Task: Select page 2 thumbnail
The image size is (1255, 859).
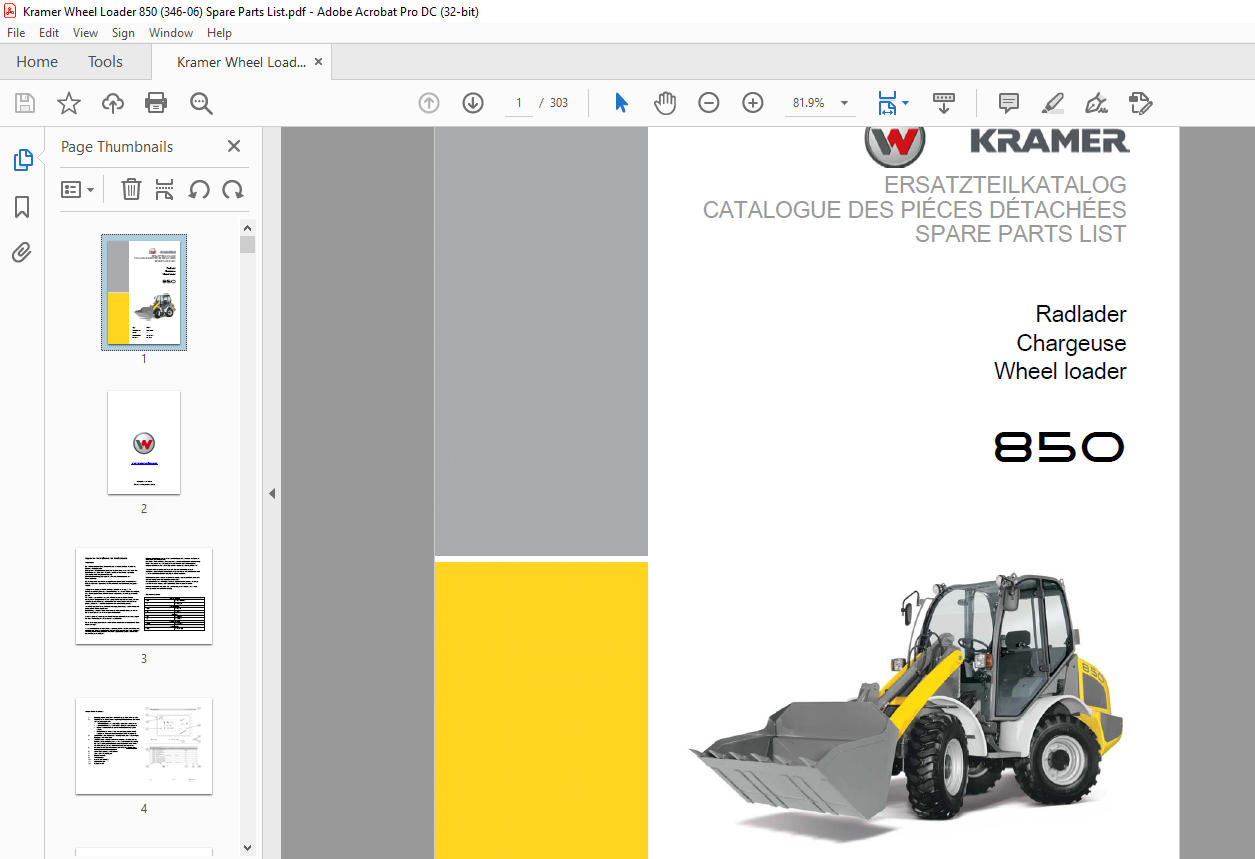Action: click(144, 442)
